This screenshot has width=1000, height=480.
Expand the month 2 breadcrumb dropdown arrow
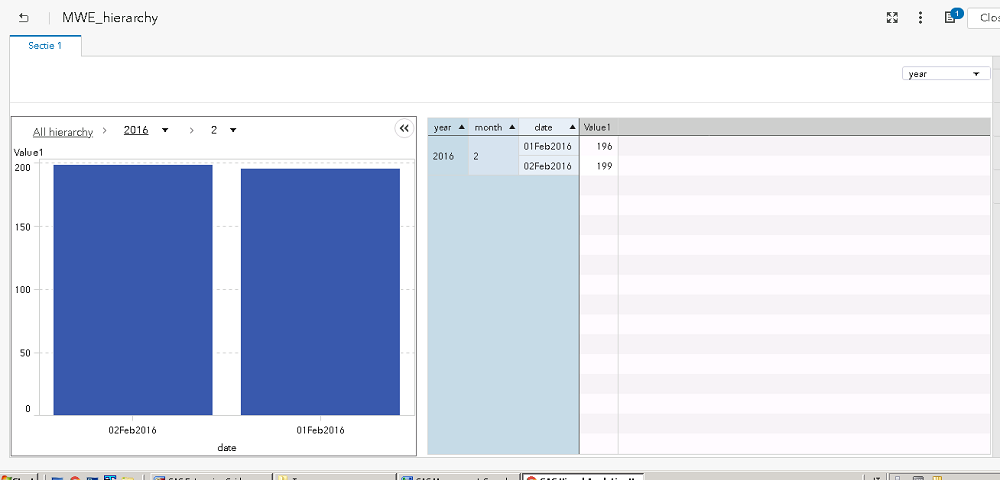tap(233, 131)
